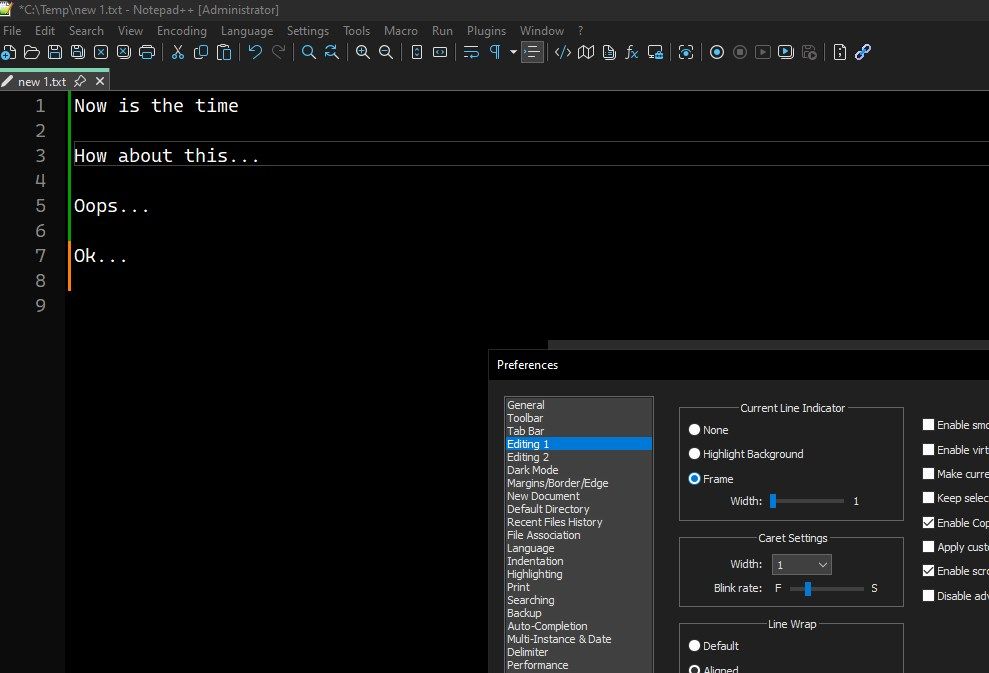Open the caret Width dropdown
The image size is (989, 673).
[x=801, y=565]
